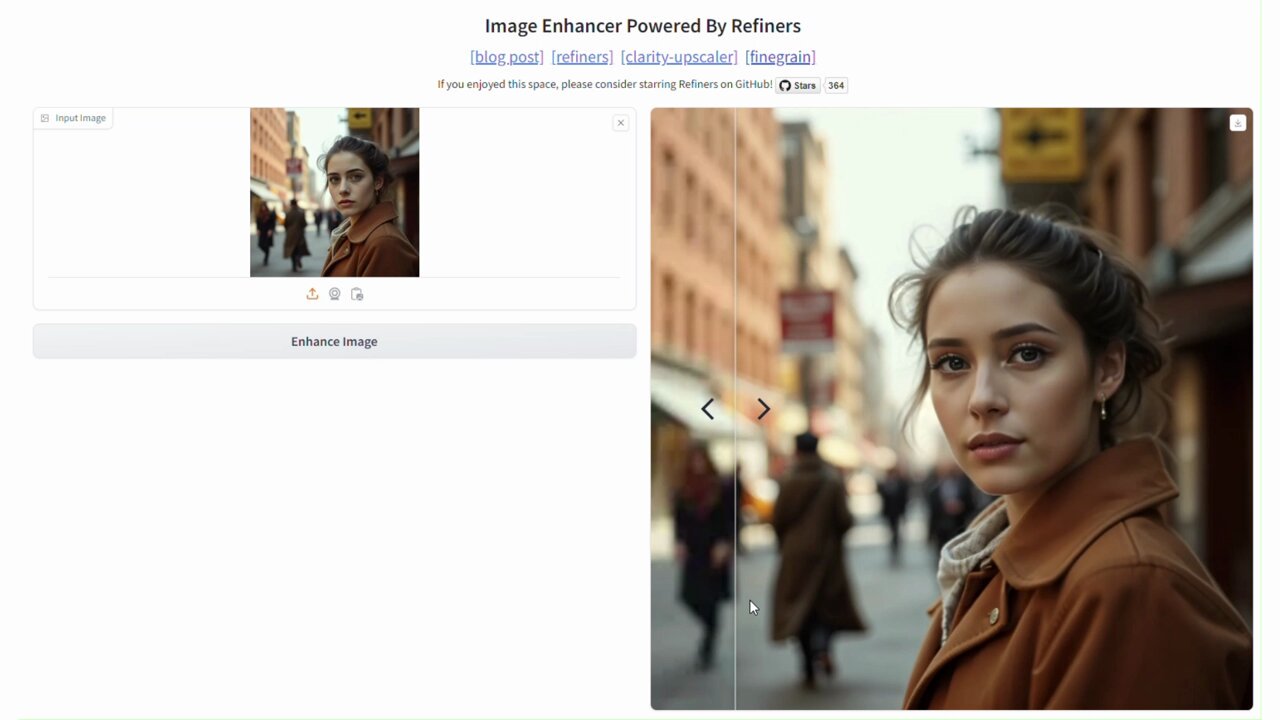This screenshot has height=720, width=1280.
Task: Click the GitHub Stars button
Action: (x=798, y=85)
